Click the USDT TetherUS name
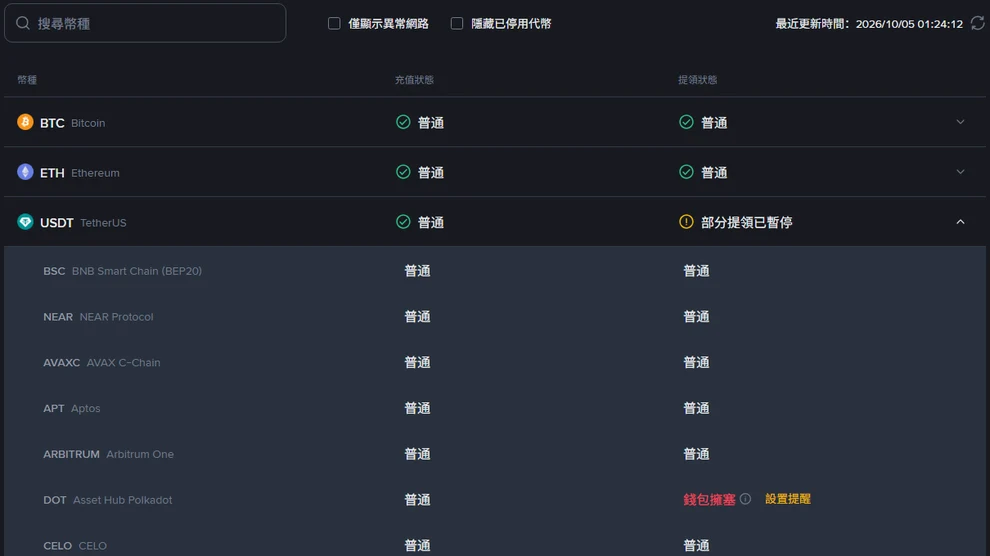The height and width of the screenshot is (556, 990). pos(83,222)
